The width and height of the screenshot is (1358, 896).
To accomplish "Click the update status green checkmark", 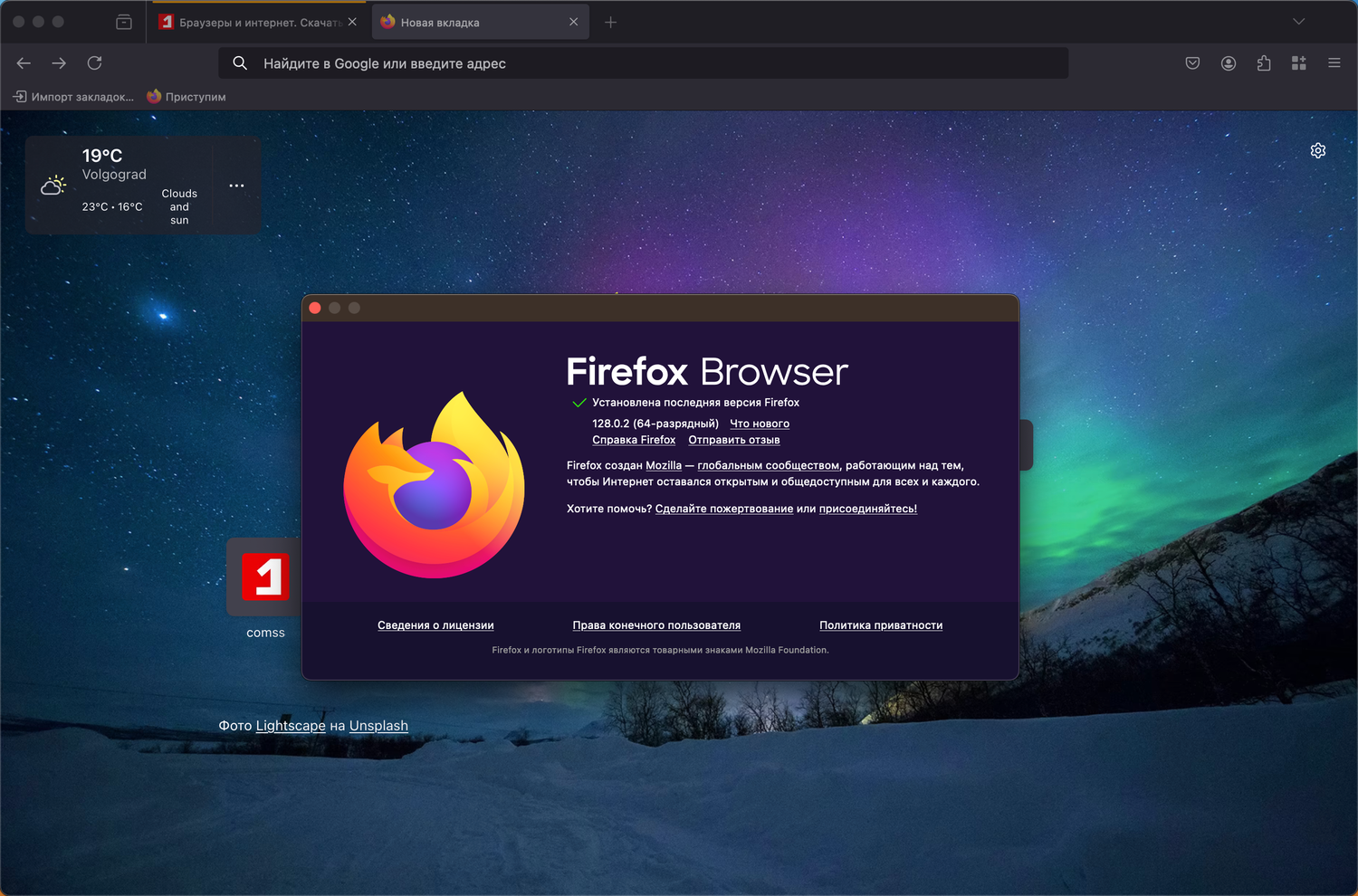I will point(579,403).
